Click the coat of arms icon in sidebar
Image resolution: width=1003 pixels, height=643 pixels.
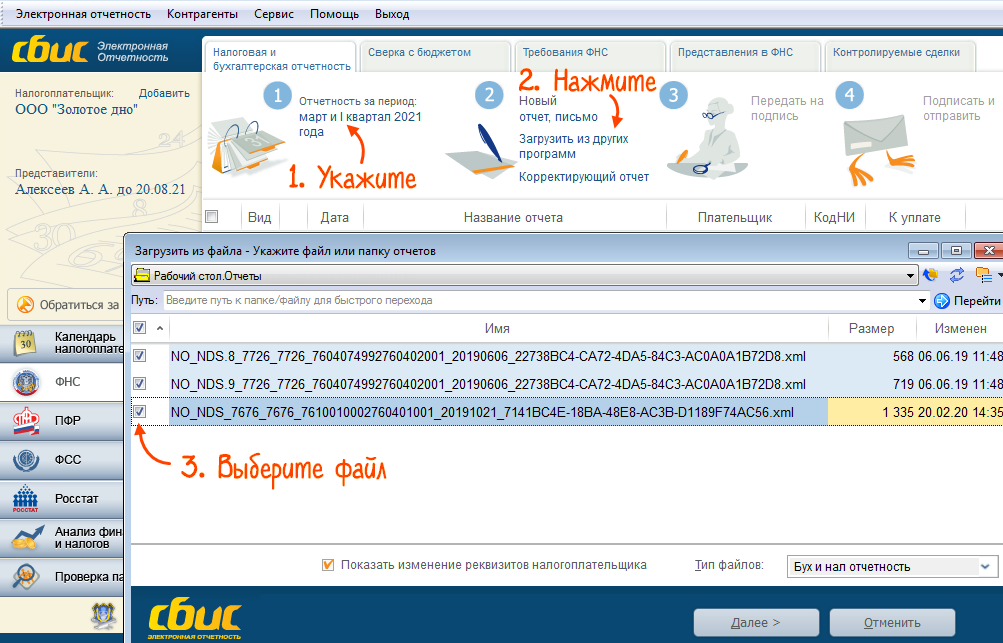(103, 615)
